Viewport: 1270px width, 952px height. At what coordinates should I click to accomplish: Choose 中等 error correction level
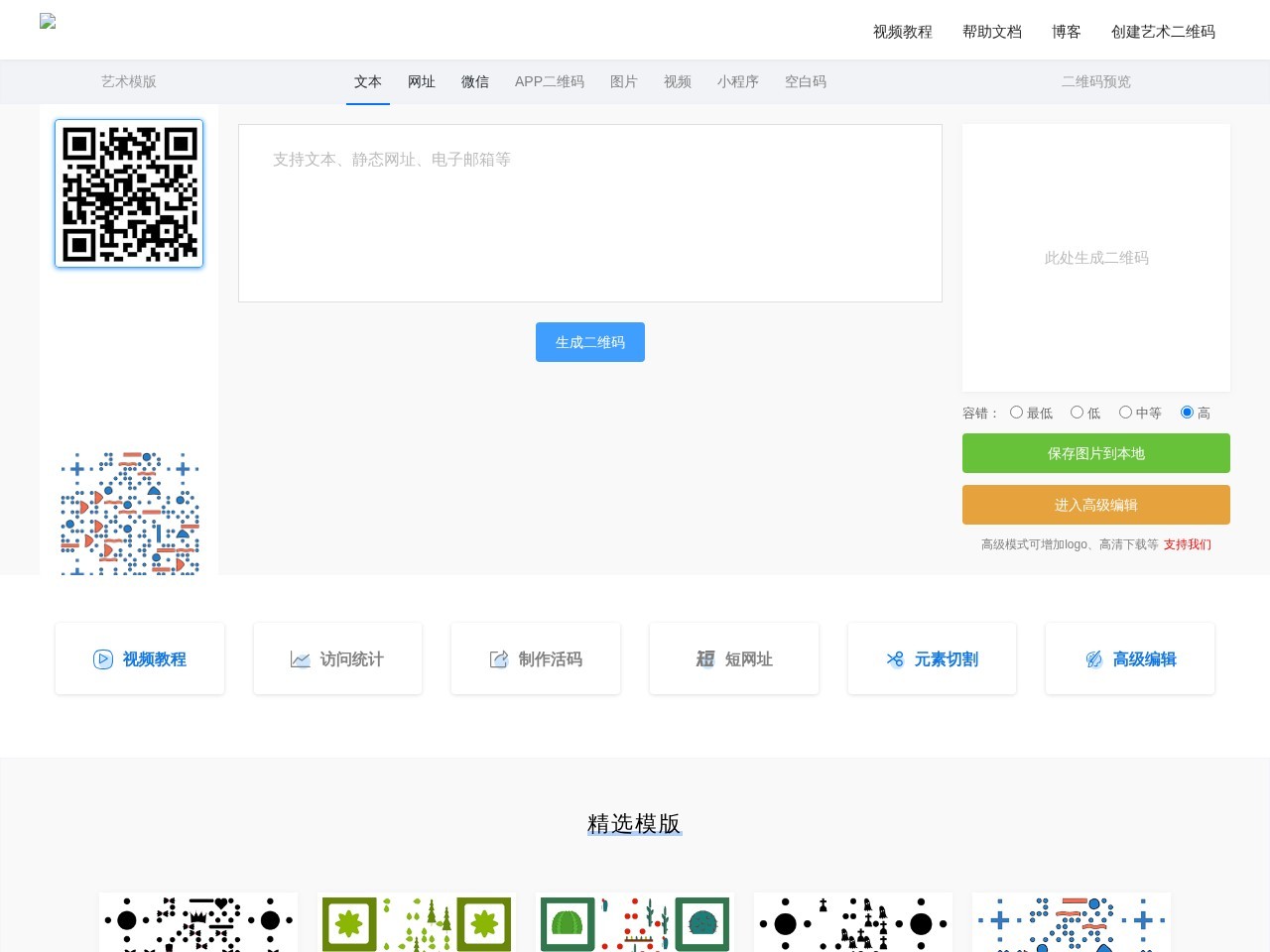1125,412
